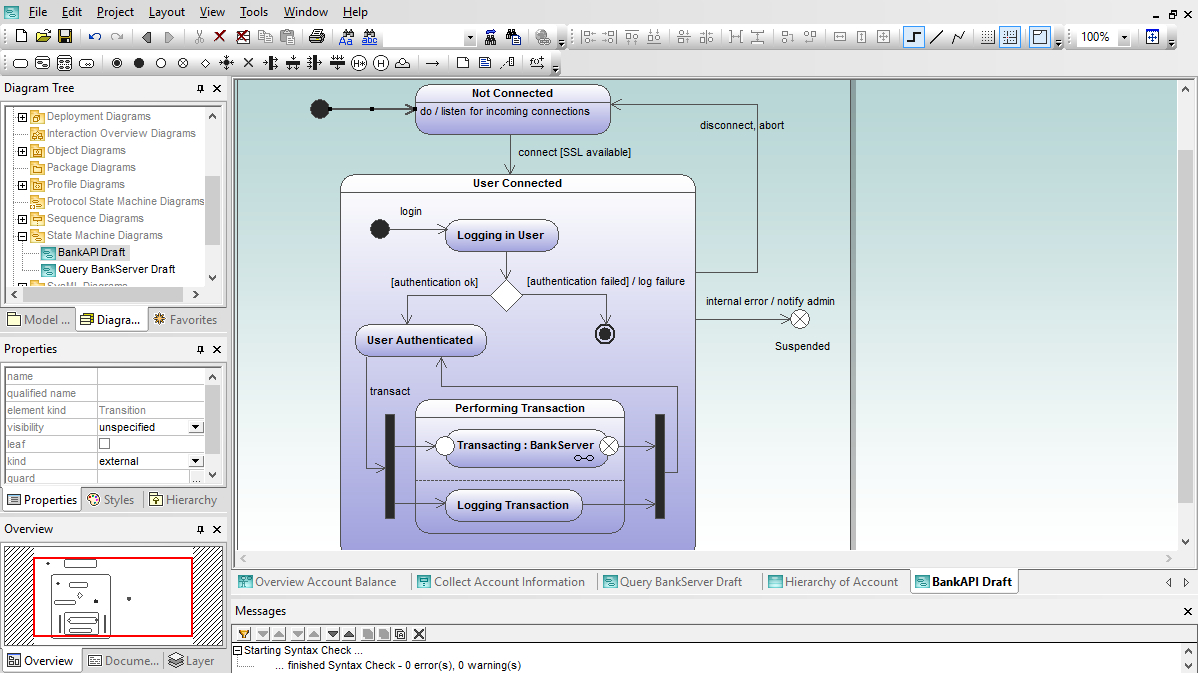Image resolution: width=1198 pixels, height=673 pixels.
Task: Open the Layout menu
Action: 167,12
